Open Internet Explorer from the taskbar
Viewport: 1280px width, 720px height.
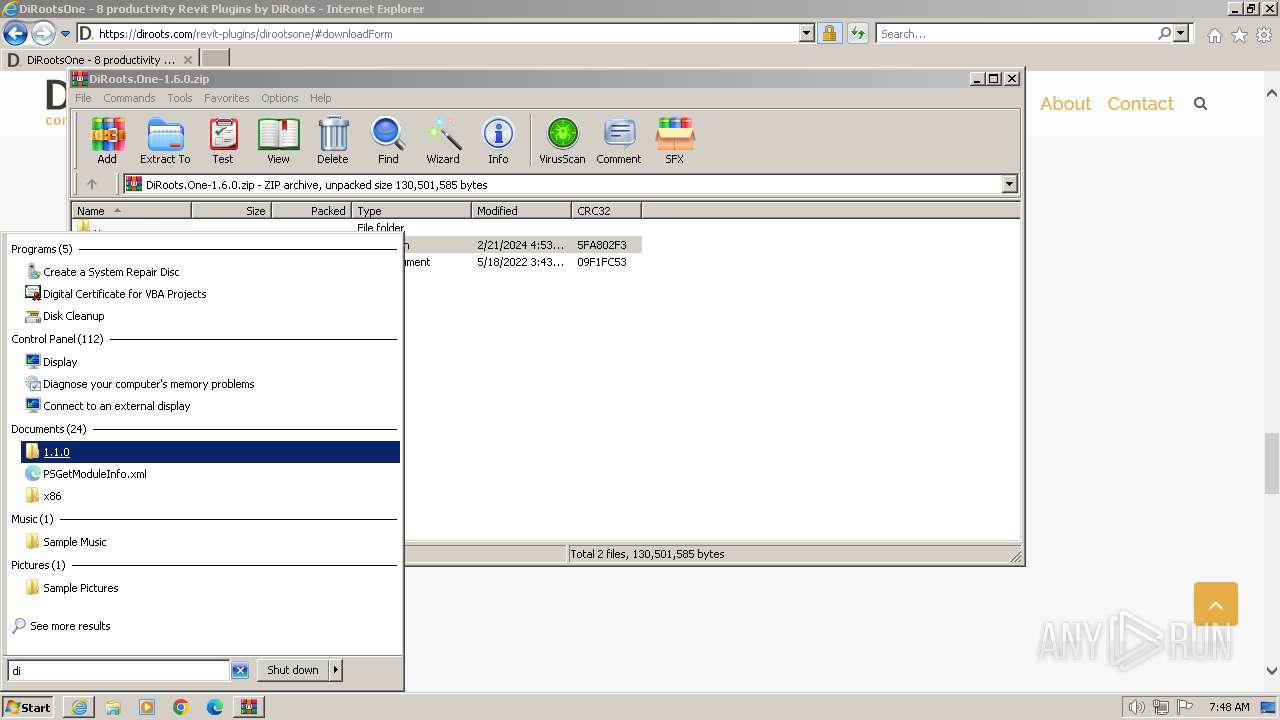tap(79, 707)
